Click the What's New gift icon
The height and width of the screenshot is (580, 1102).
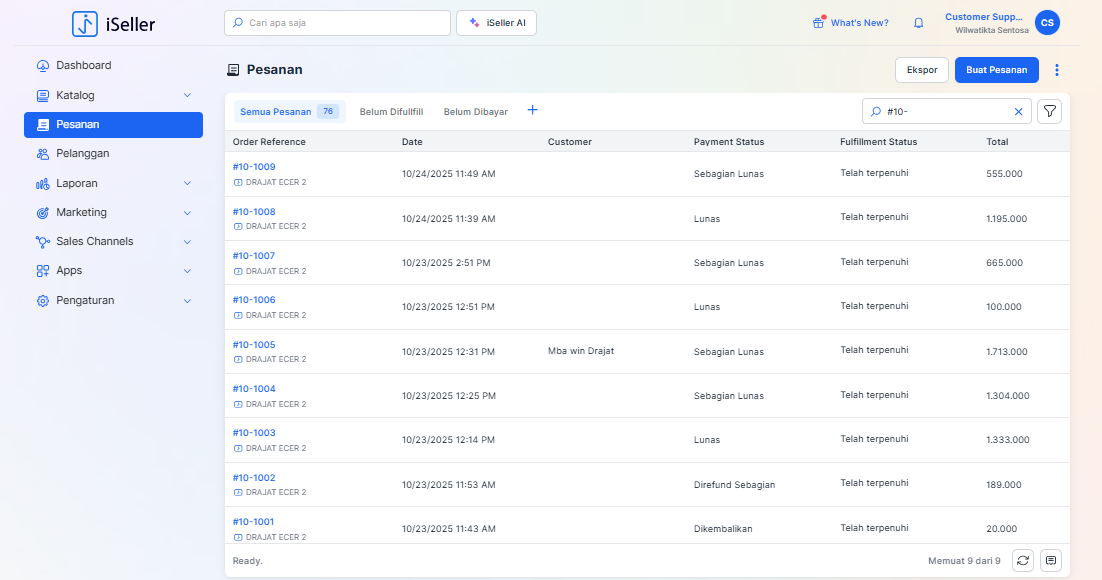(818, 23)
